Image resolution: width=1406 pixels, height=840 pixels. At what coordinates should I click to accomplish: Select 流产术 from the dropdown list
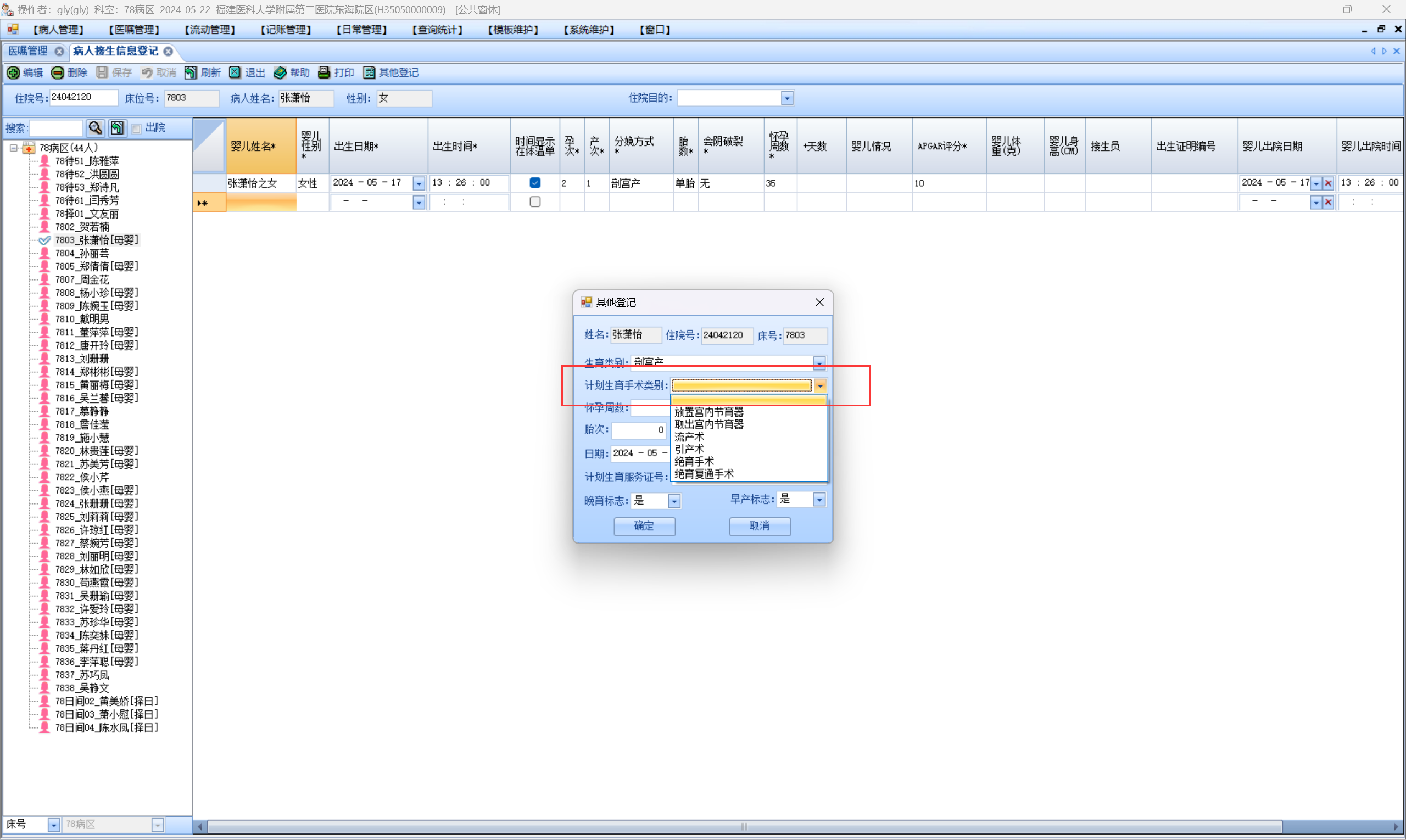(689, 437)
